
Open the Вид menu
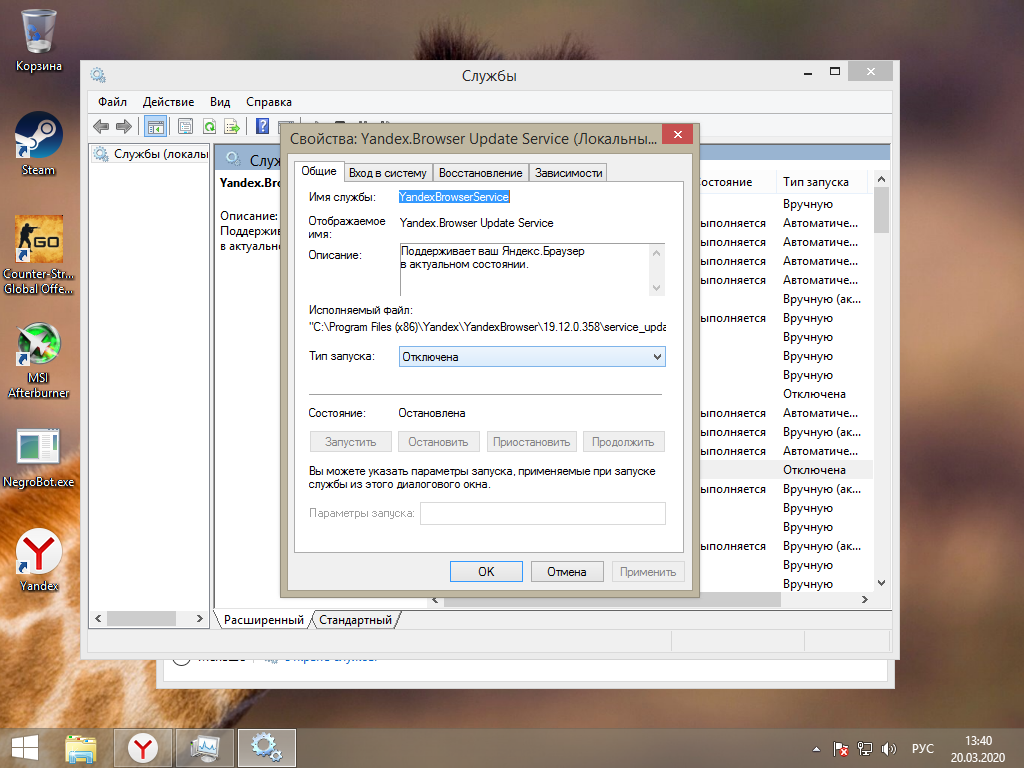[220, 102]
